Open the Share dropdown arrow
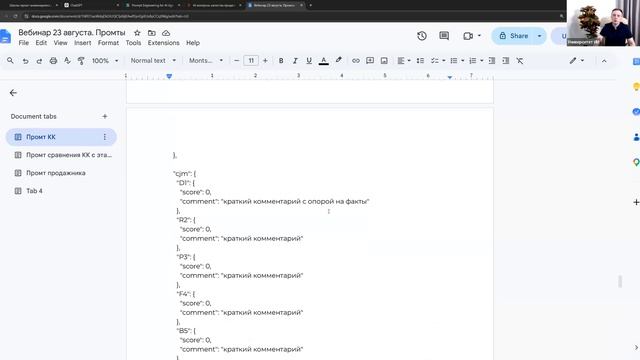This screenshot has height=360, width=640. pyautogui.click(x=540, y=36)
